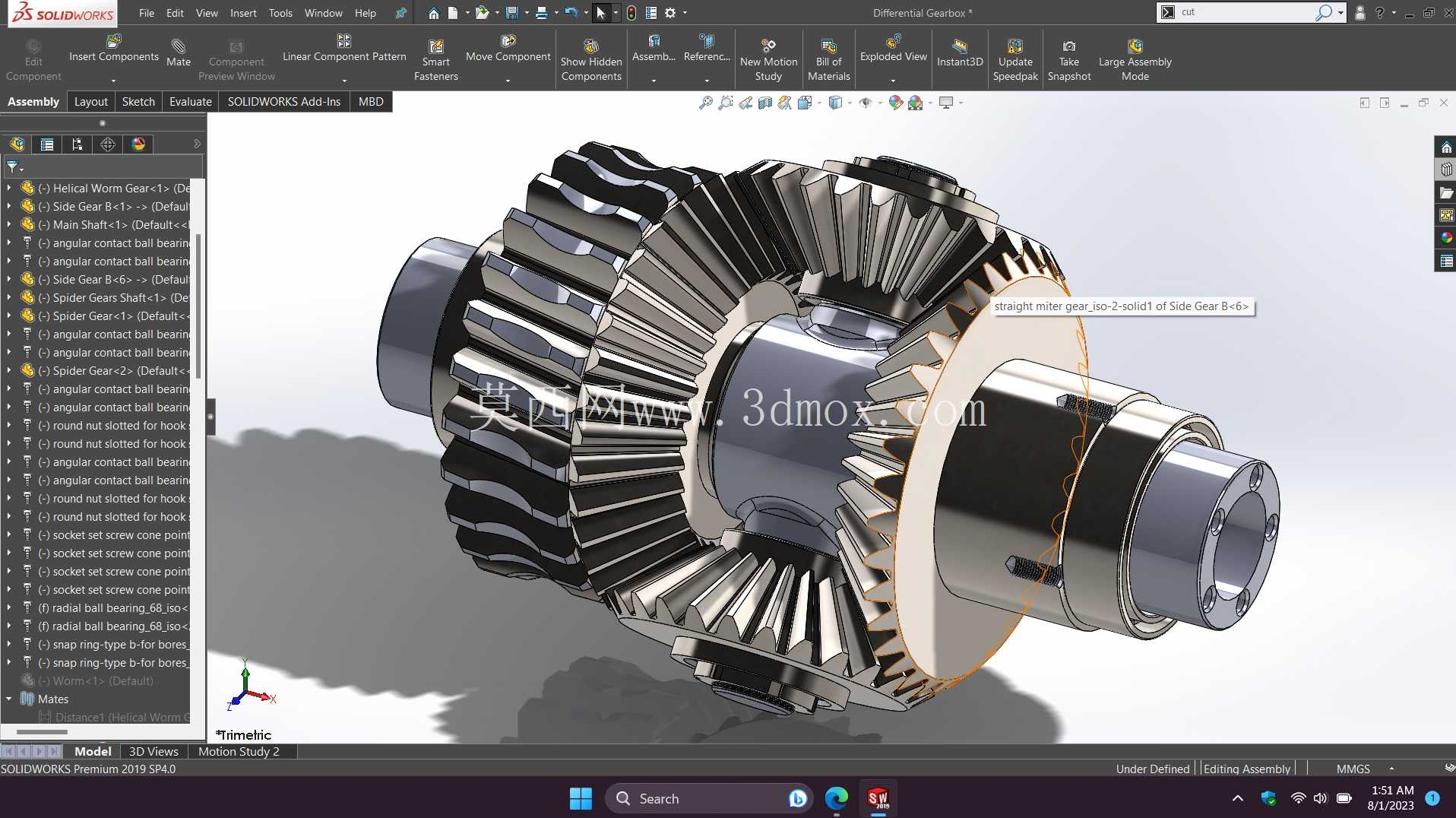The image size is (1456, 818).
Task: Click the taskbar Search box
Action: click(x=708, y=798)
